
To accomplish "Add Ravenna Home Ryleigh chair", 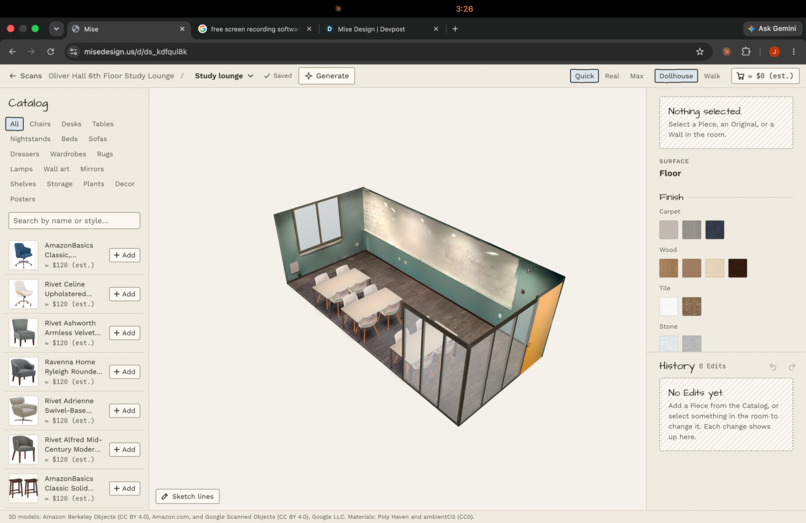I will tap(124, 371).
